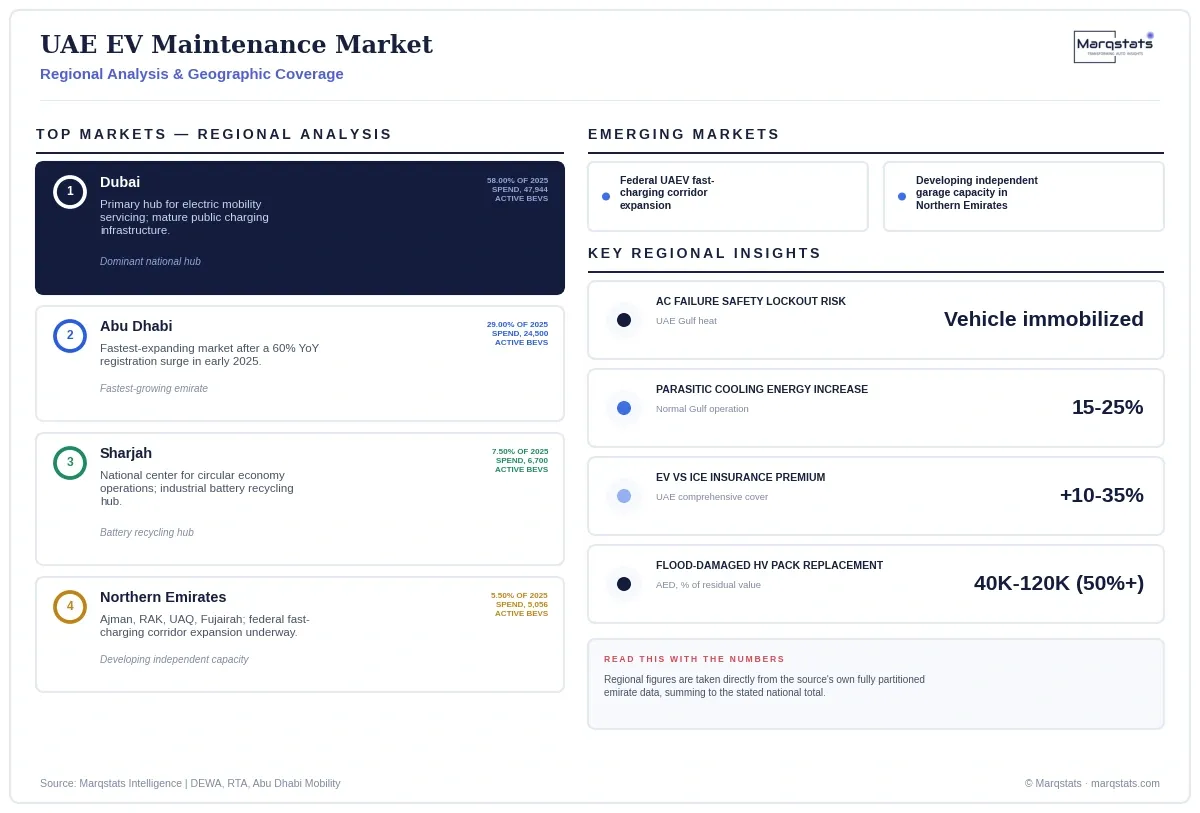The width and height of the screenshot is (1200, 813).
Task: Click the bullet dot beside Federal UAEV fast-charging corridor
Action: [606, 197]
